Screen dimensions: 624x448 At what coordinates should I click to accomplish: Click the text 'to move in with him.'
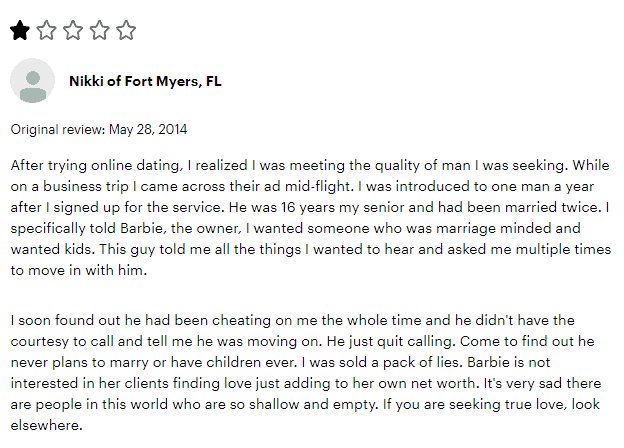tap(79, 271)
